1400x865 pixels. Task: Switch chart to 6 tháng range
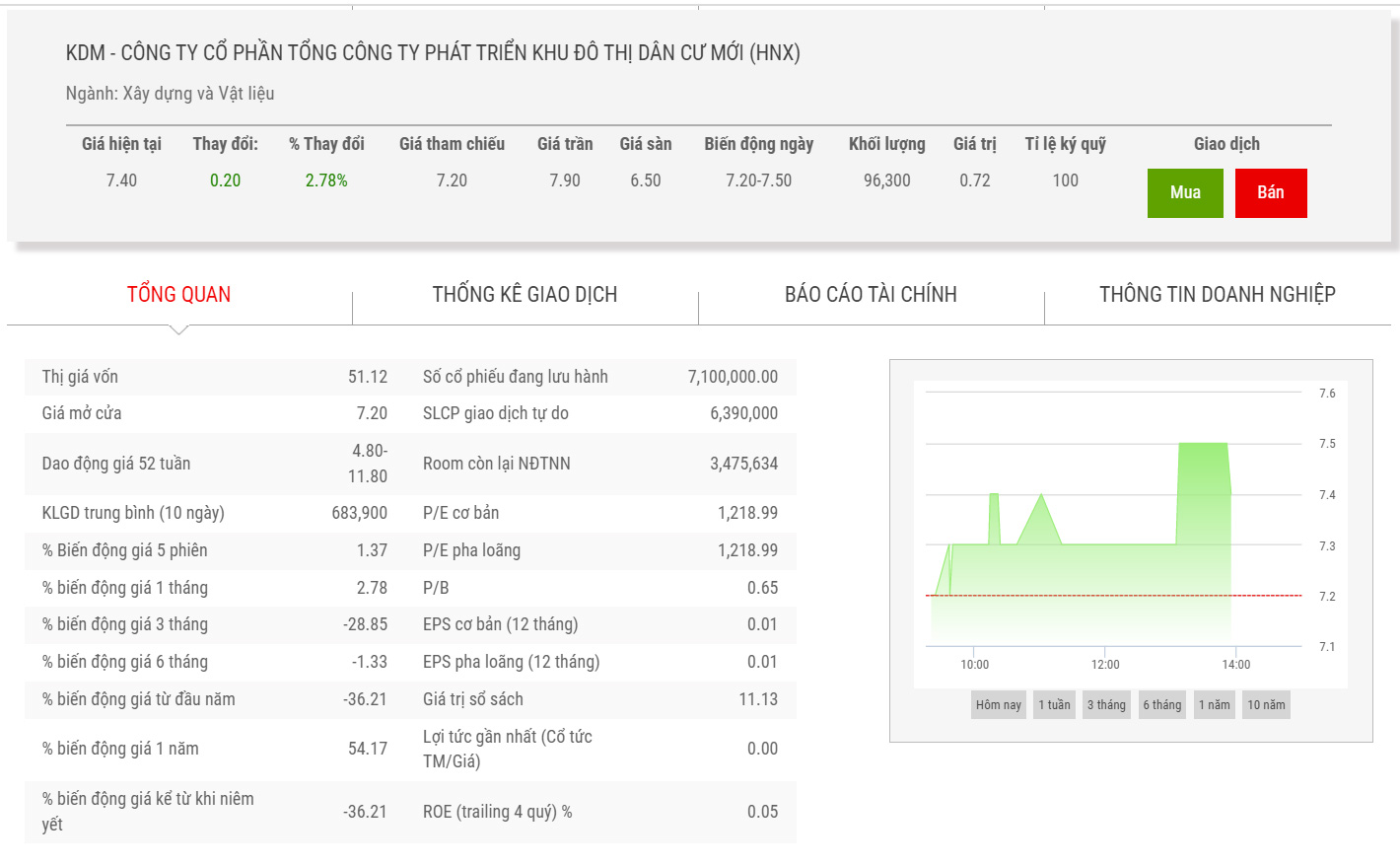1161,704
